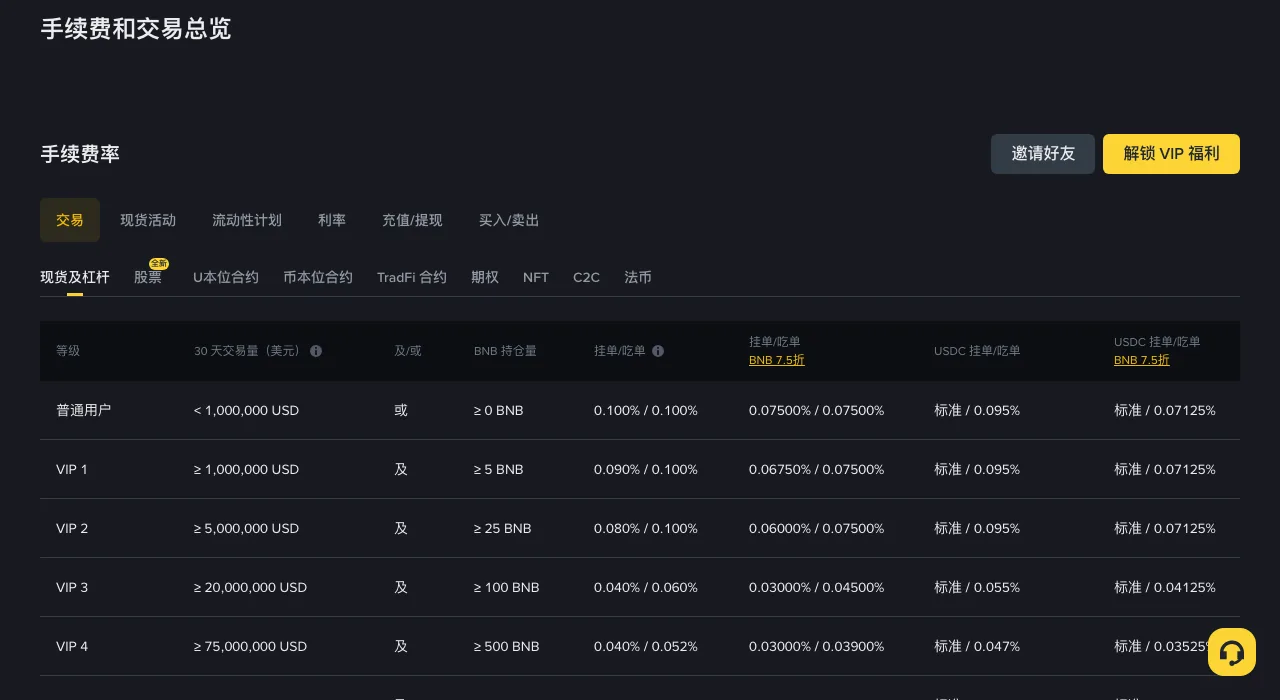The height and width of the screenshot is (700, 1280).
Task: Click the ≥ 1,000,000 USD volume cell
Action: pos(246,469)
